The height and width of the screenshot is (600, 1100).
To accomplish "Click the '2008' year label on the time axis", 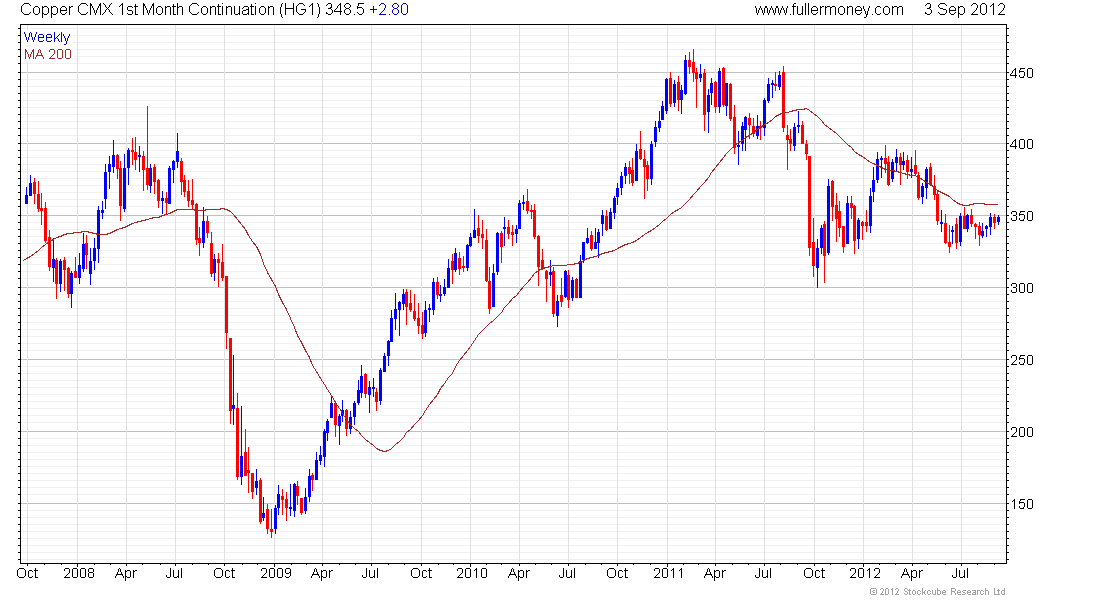I will coord(79,573).
